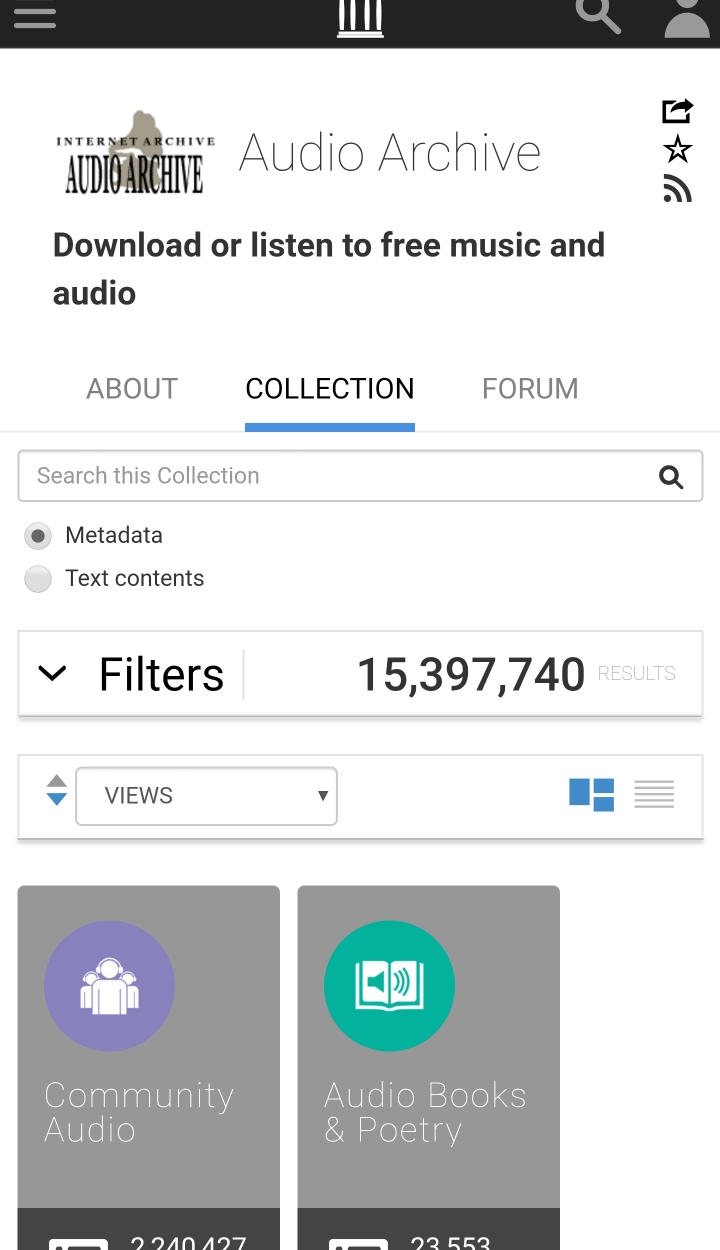
Task: Open Community Audio purple circle icon
Action: [109, 986]
